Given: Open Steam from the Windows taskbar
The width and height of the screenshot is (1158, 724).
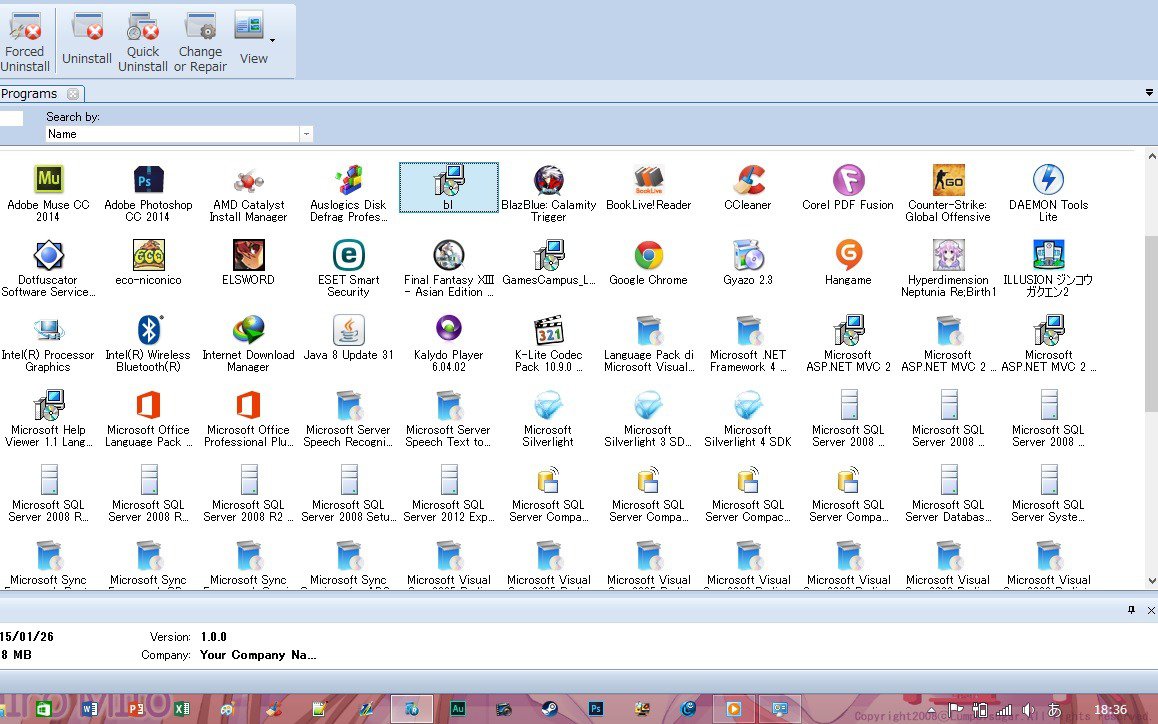Looking at the screenshot, I should point(550,709).
